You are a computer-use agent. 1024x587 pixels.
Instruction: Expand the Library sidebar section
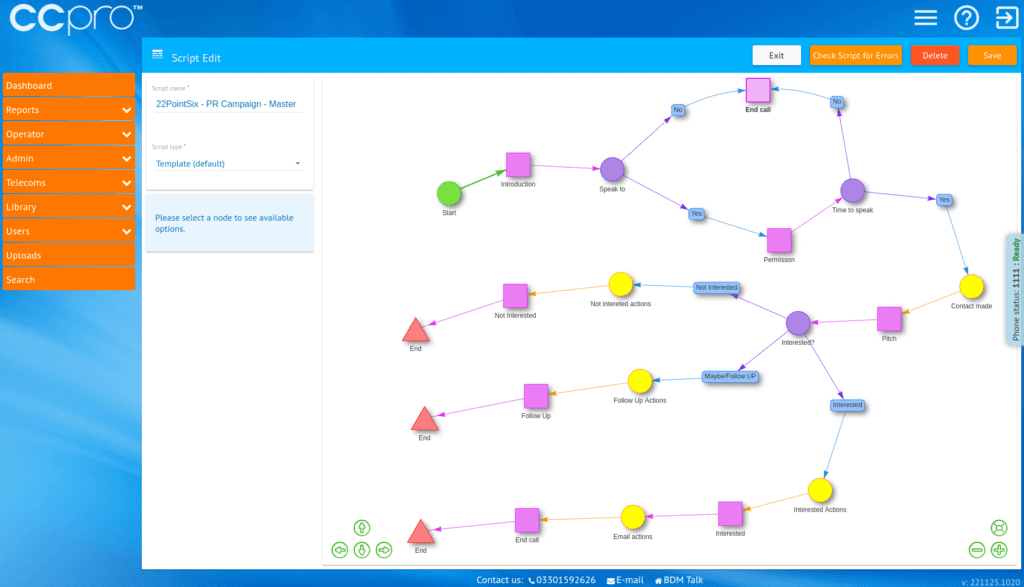click(69, 207)
